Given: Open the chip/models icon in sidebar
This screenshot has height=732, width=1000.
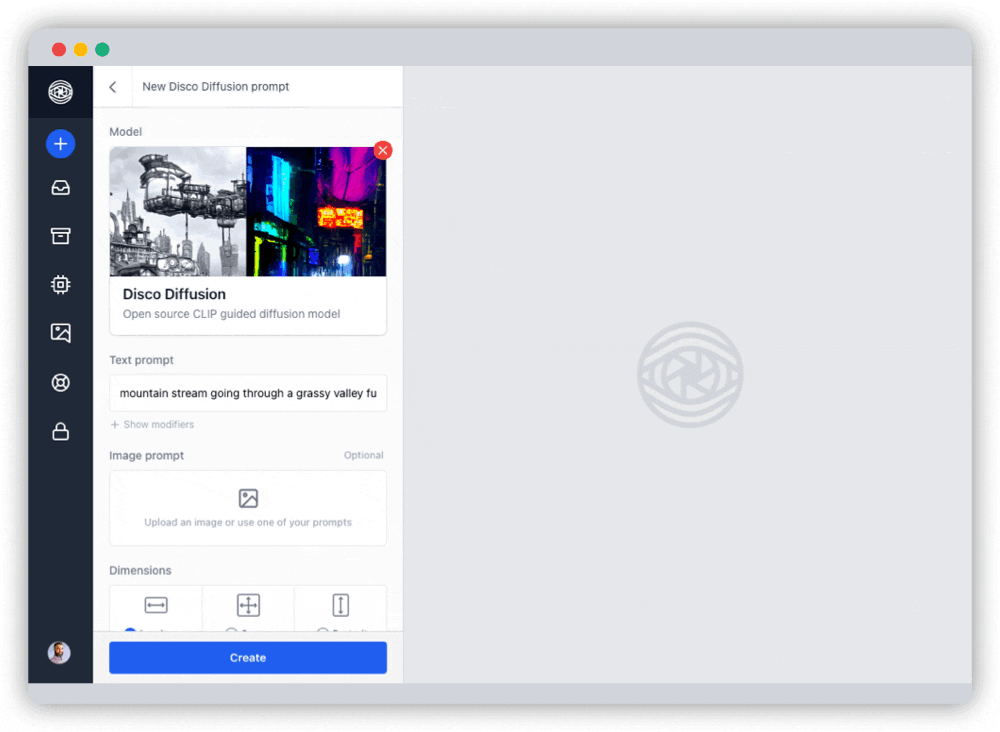Looking at the screenshot, I should (x=61, y=284).
